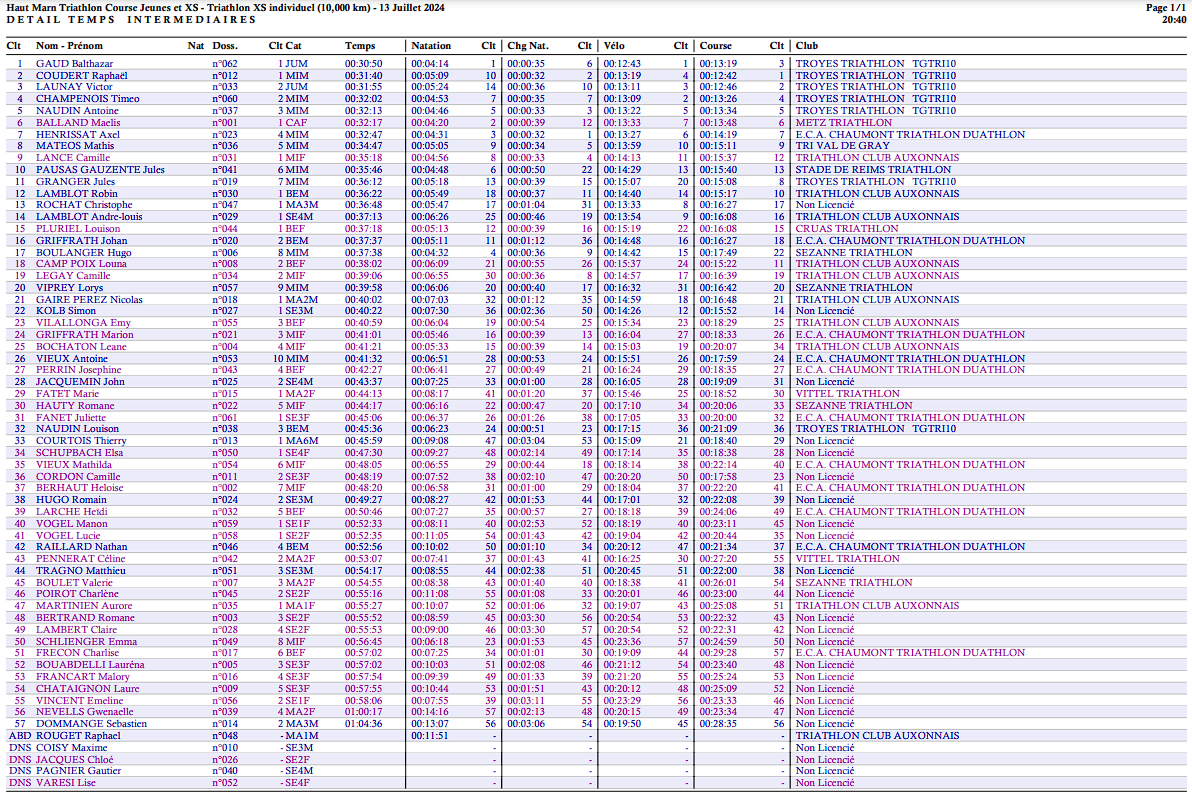The width and height of the screenshot is (1192, 792).
Task: Click the name 'VILALLONGA Emy'
Action: pyautogui.click(x=83, y=322)
